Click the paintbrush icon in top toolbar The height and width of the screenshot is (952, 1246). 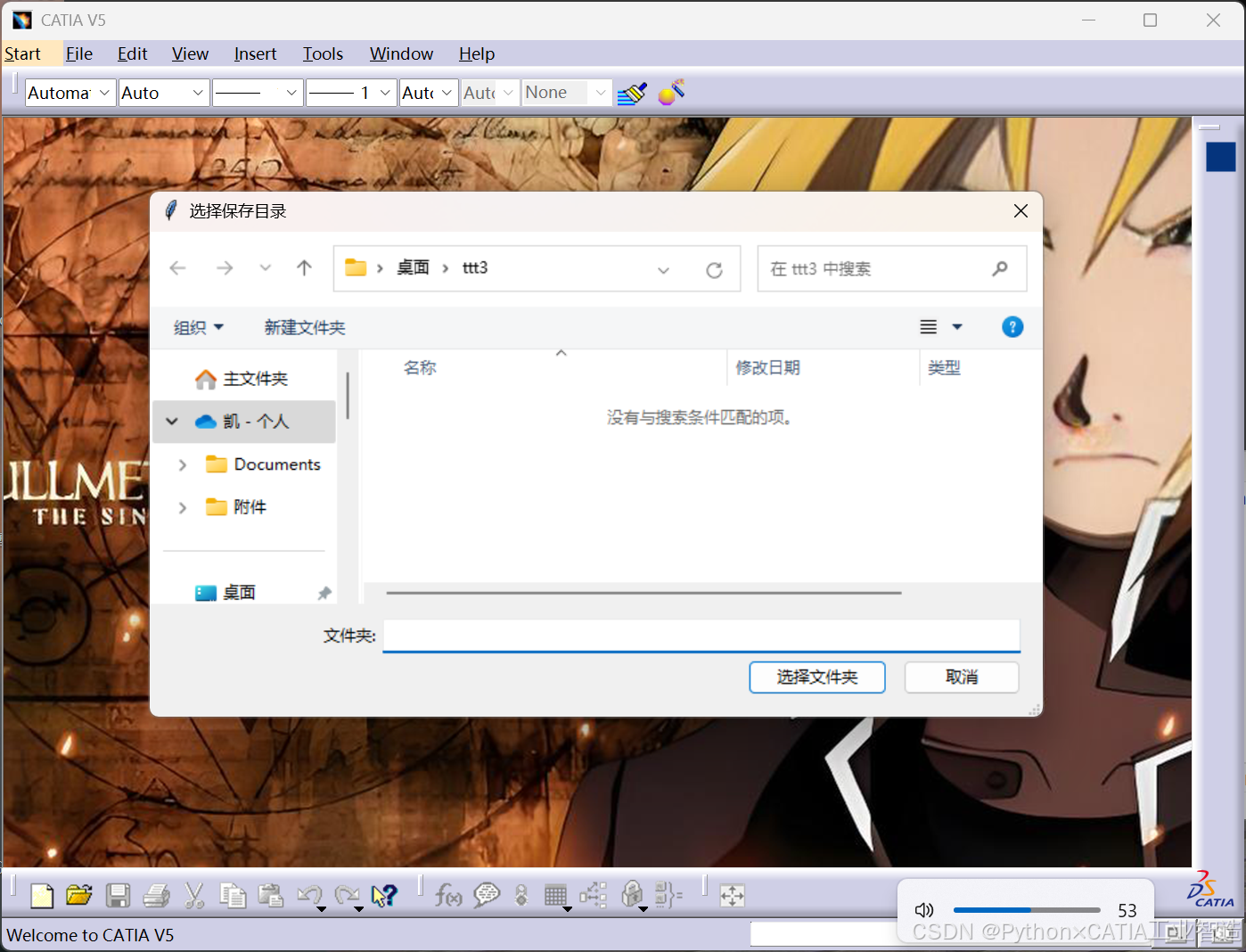(x=632, y=93)
